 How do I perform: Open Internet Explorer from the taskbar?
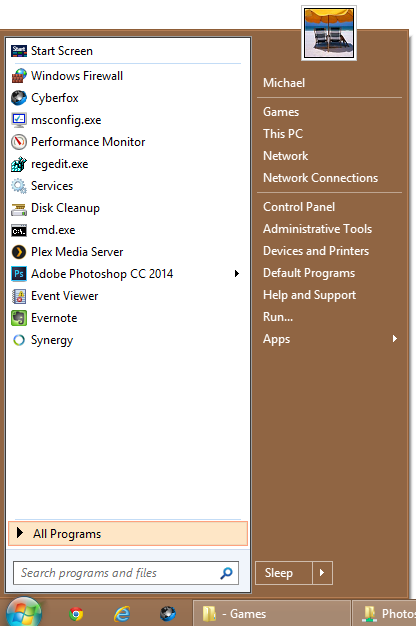(122, 614)
